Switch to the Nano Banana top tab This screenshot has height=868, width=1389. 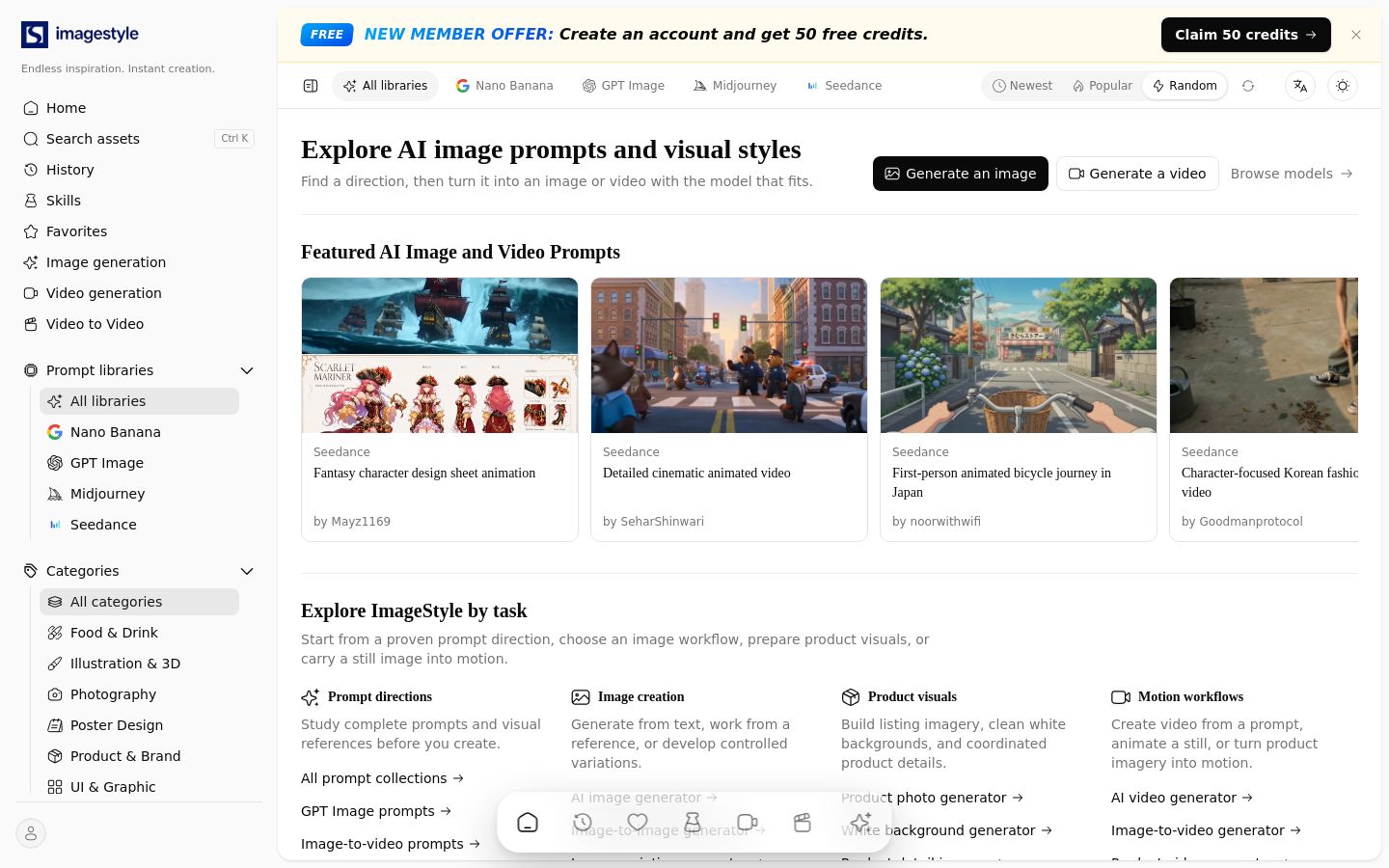[x=504, y=86]
